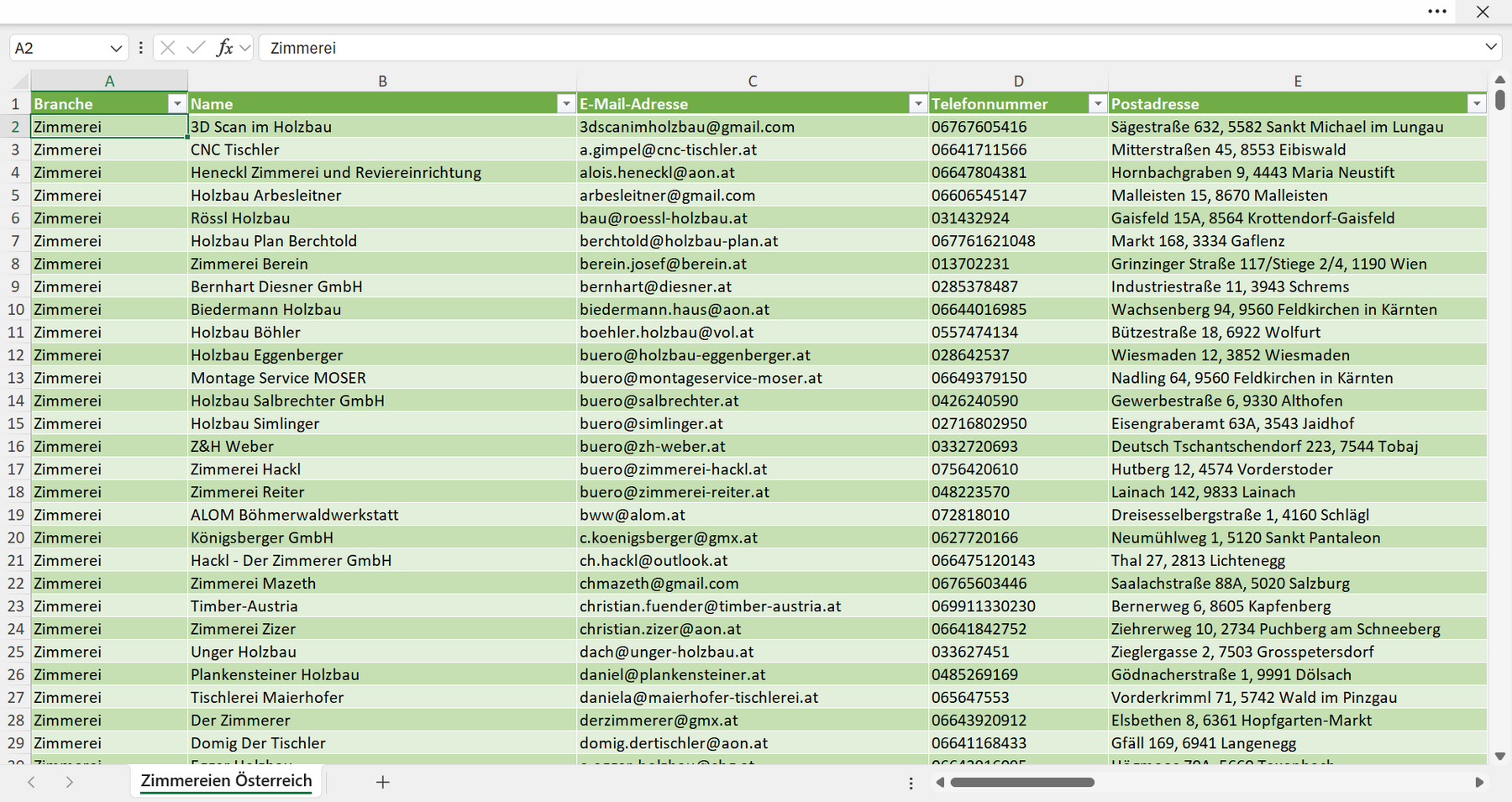Screen dimensions: 1512x802
Task: Click the horizontal scrollbar thumb
Action: 1022,782
